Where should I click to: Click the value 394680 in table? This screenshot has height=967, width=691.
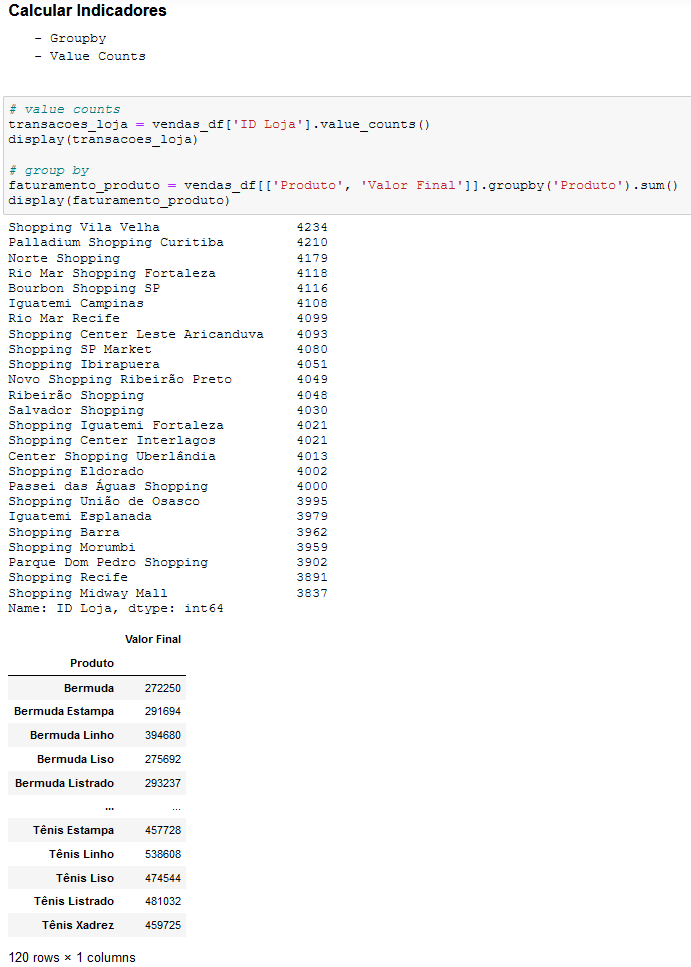(x=163, y=736)
